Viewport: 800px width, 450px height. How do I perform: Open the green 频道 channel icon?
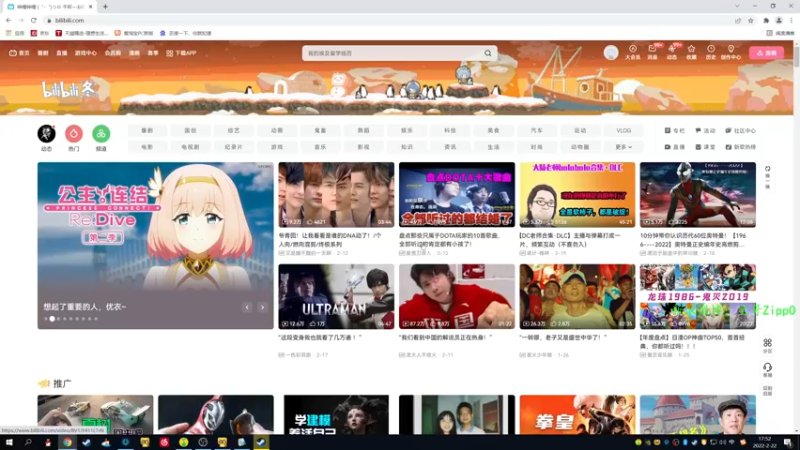click(101, 134)
